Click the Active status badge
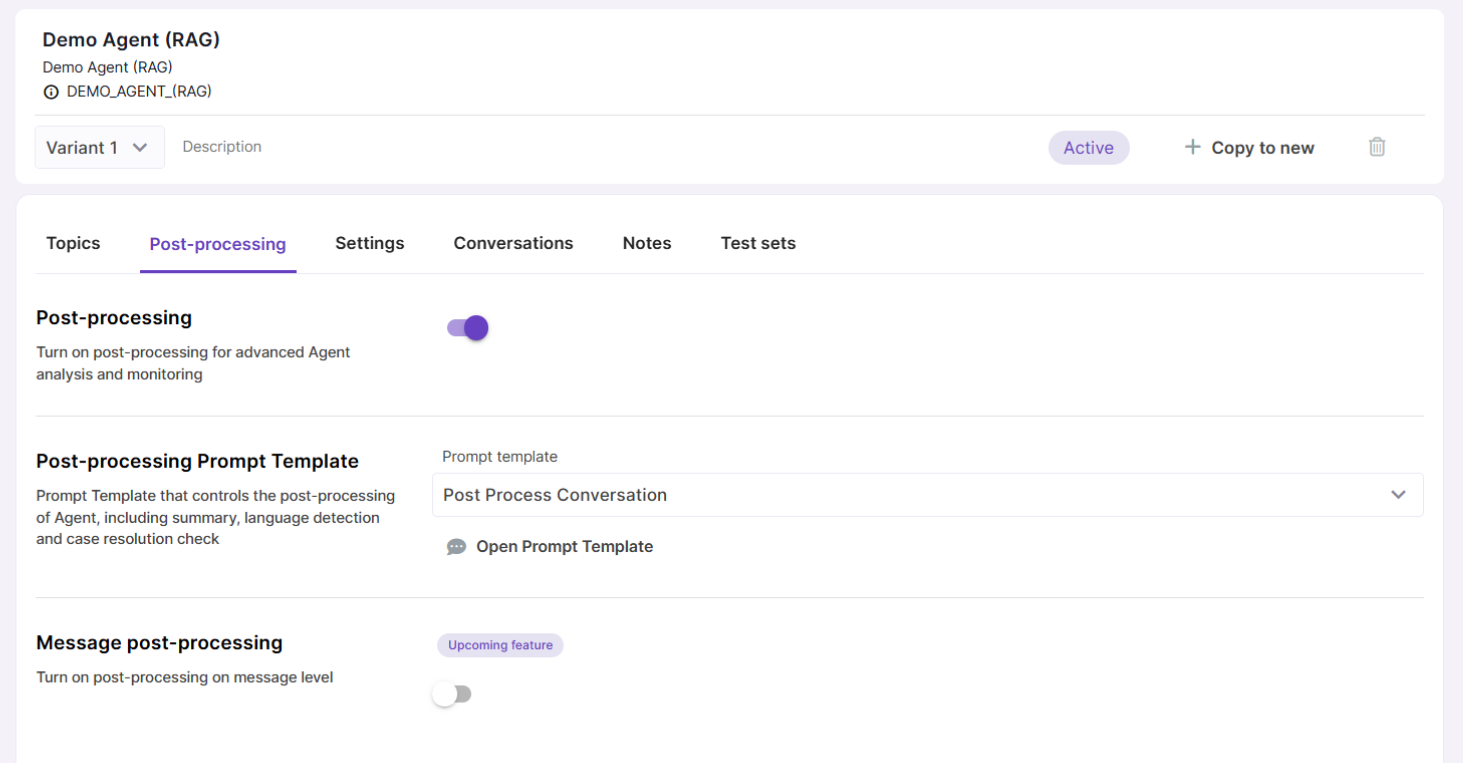1463x763 pixels. point(1088,148)
